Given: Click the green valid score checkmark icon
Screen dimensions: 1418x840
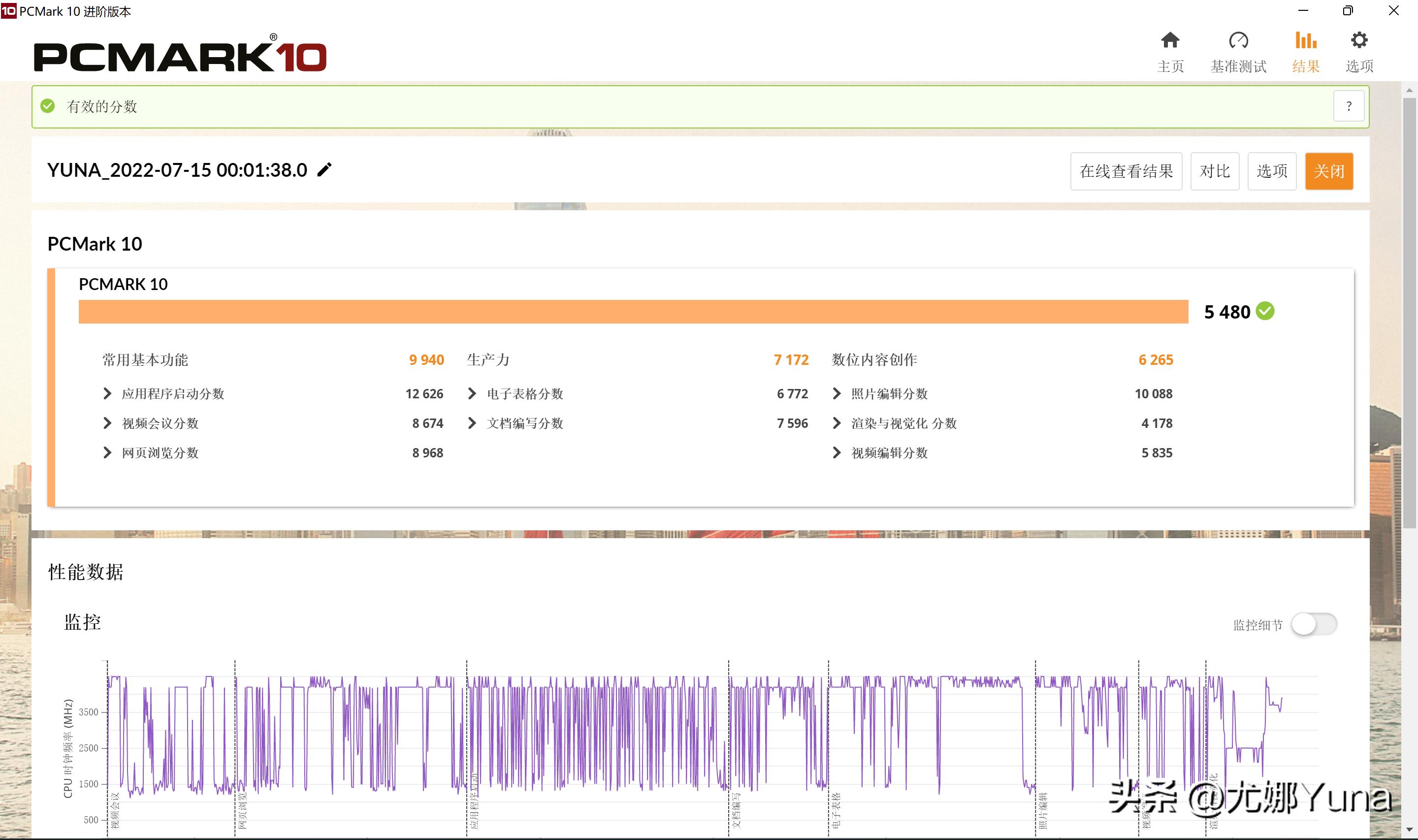Looking at the screenshot, I should (48, 106).
